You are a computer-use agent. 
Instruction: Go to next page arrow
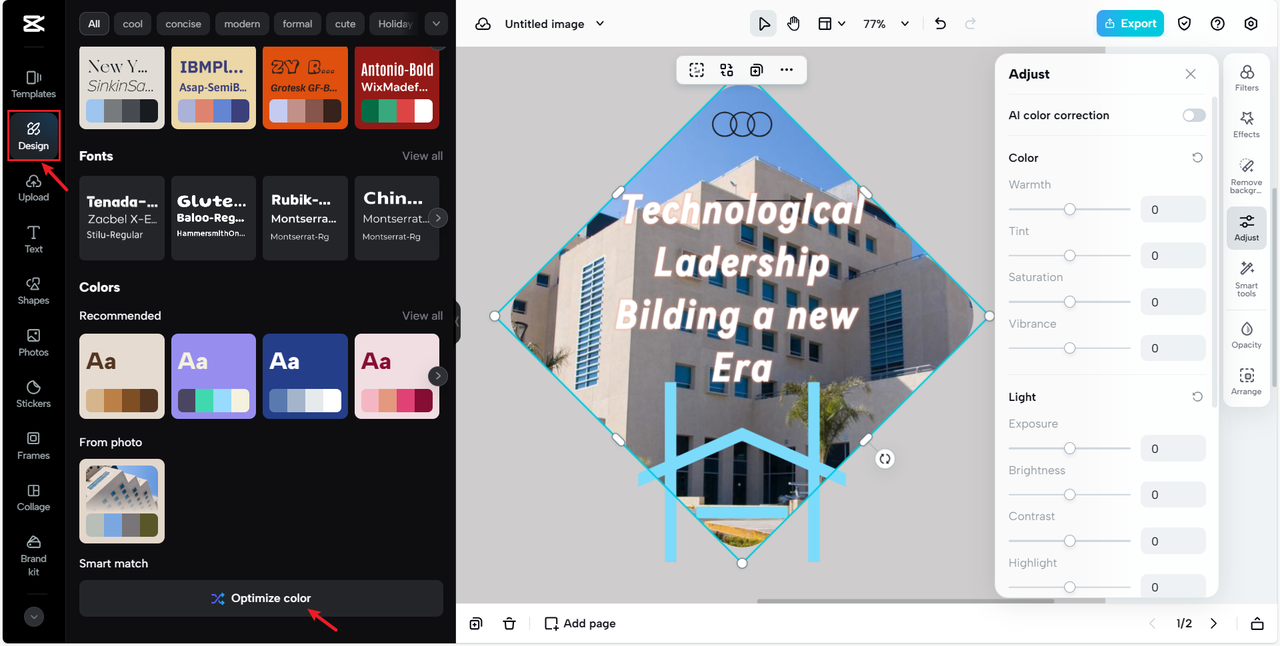[x=1214, y=624]
